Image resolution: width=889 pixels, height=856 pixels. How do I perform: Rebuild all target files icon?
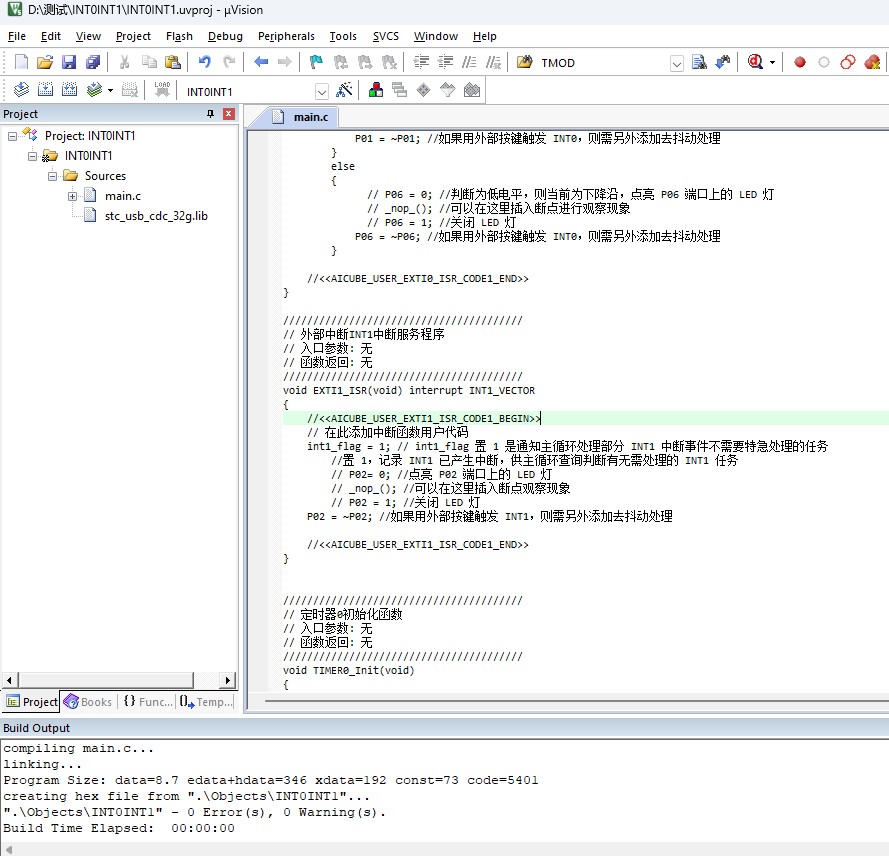click(x=69, y=90)
